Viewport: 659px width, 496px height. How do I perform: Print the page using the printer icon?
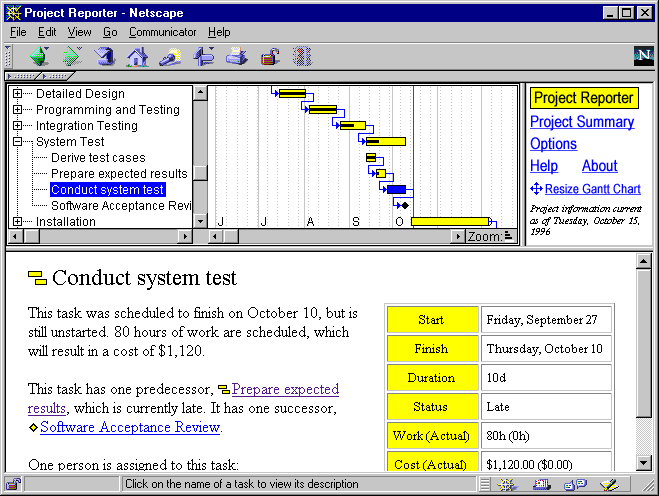(x=237, y=56)
